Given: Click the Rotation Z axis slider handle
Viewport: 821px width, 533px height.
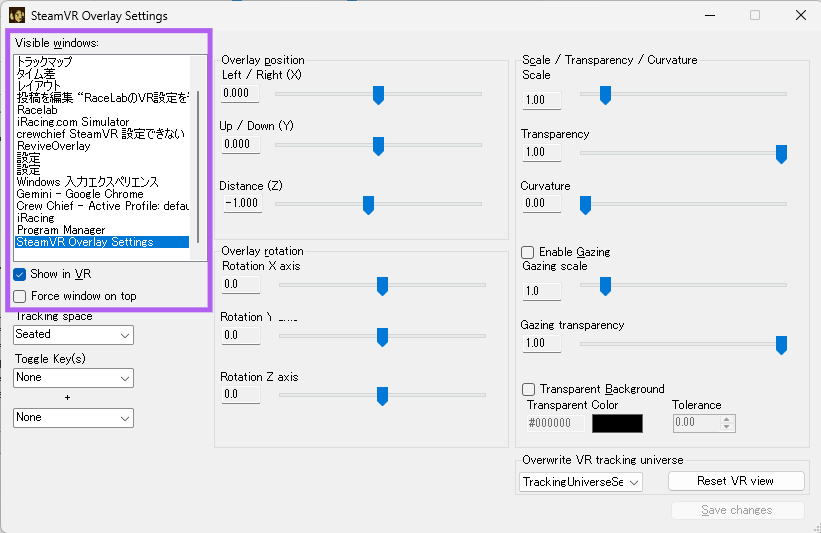Looking at the screenshot, I should 382,396.
